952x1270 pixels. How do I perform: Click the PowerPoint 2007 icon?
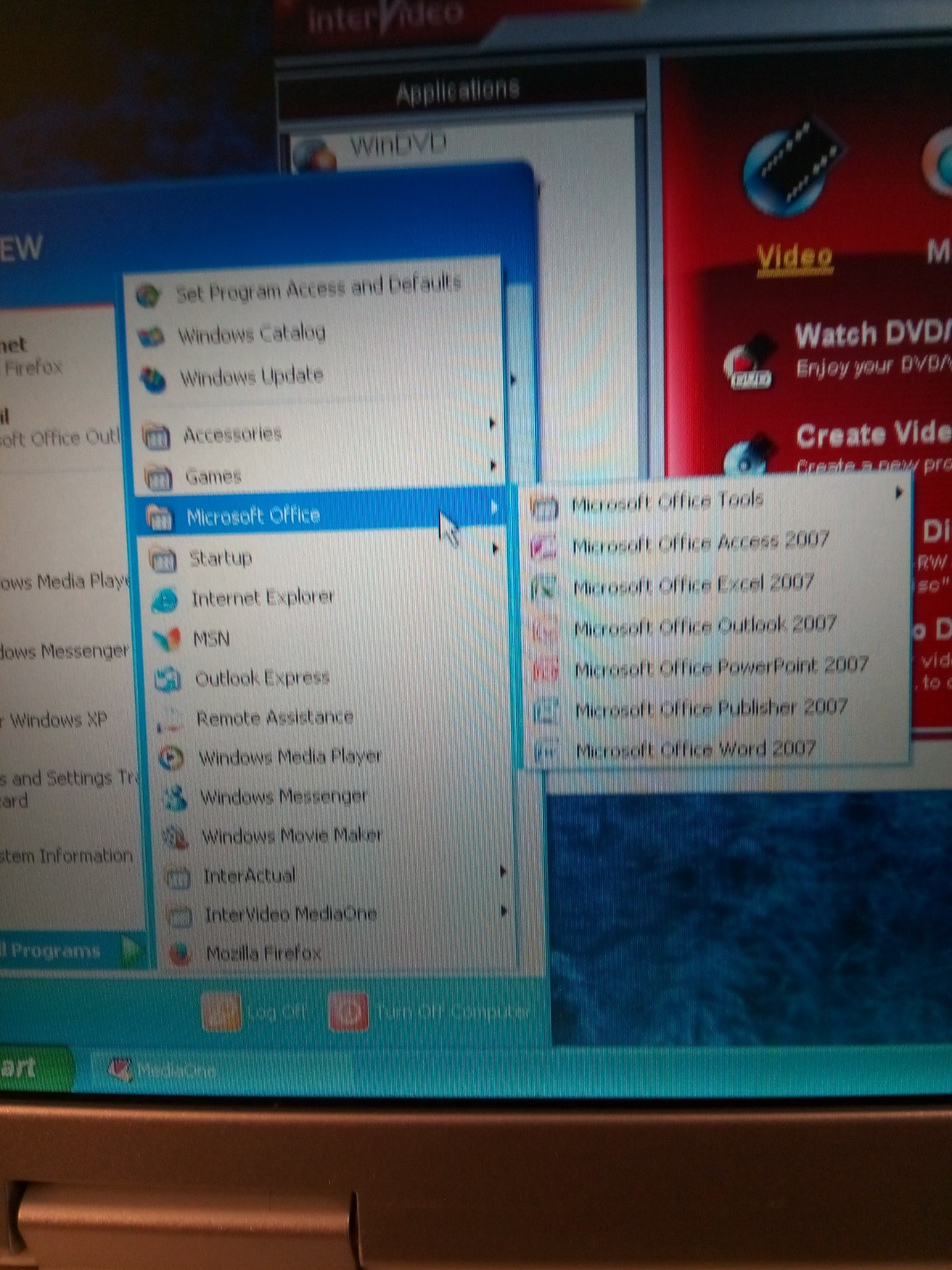546,670
